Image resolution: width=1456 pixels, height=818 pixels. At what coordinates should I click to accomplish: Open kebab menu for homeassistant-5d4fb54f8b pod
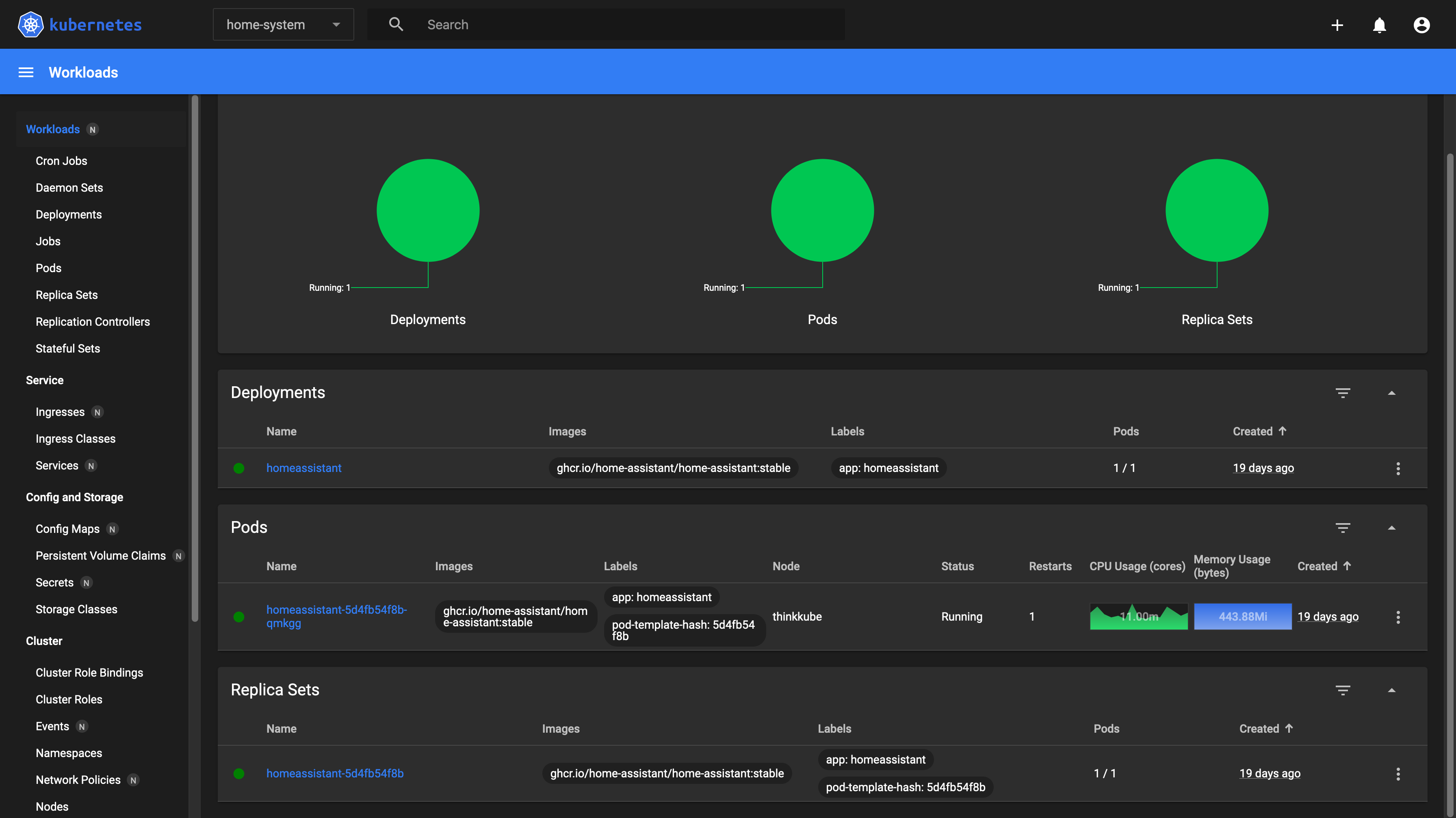coord(1398,617)
